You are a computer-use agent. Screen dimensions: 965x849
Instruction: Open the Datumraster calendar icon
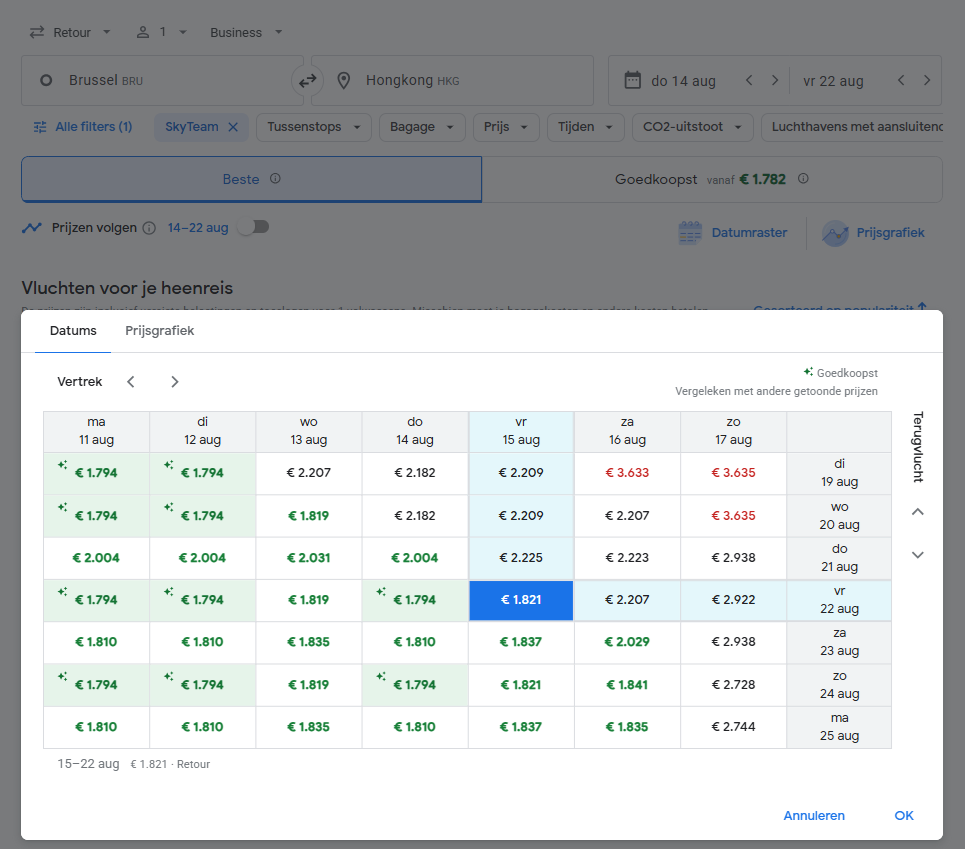pos(690,233)
